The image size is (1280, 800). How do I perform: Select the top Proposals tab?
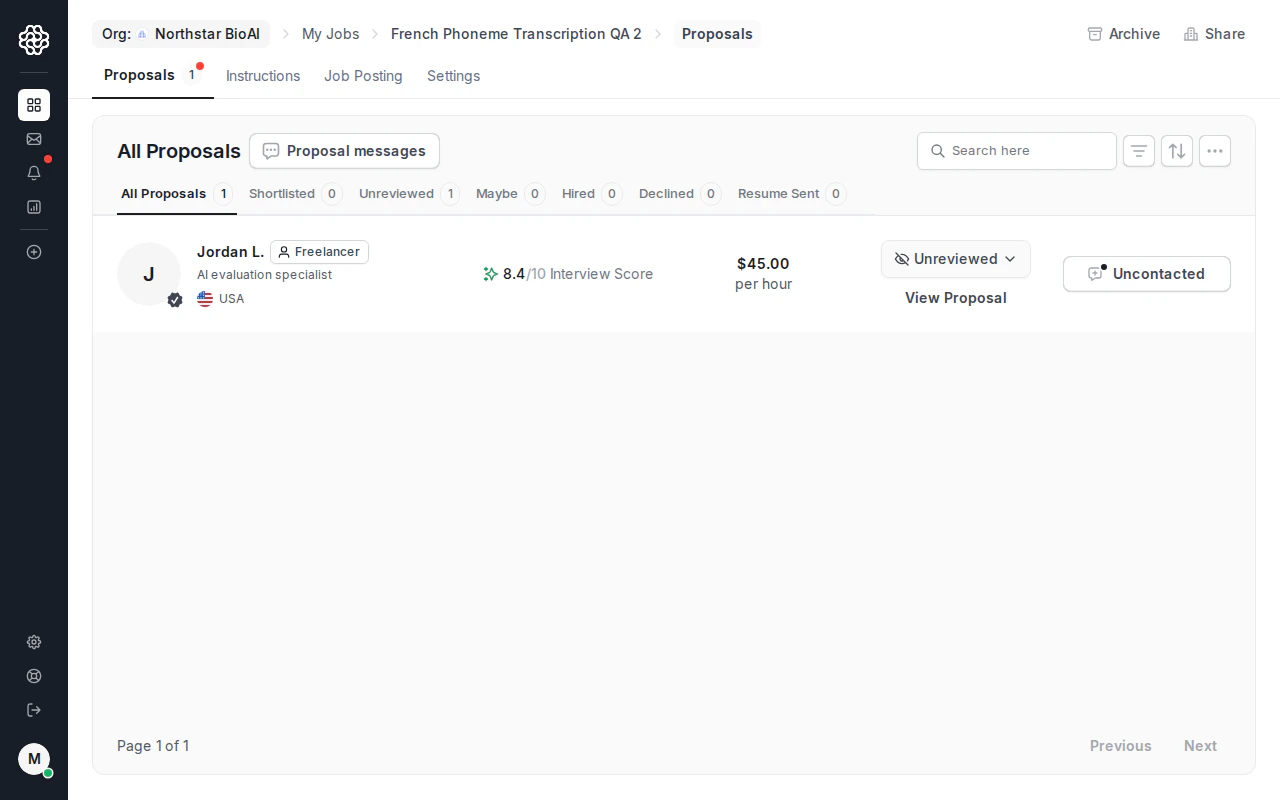152,76
